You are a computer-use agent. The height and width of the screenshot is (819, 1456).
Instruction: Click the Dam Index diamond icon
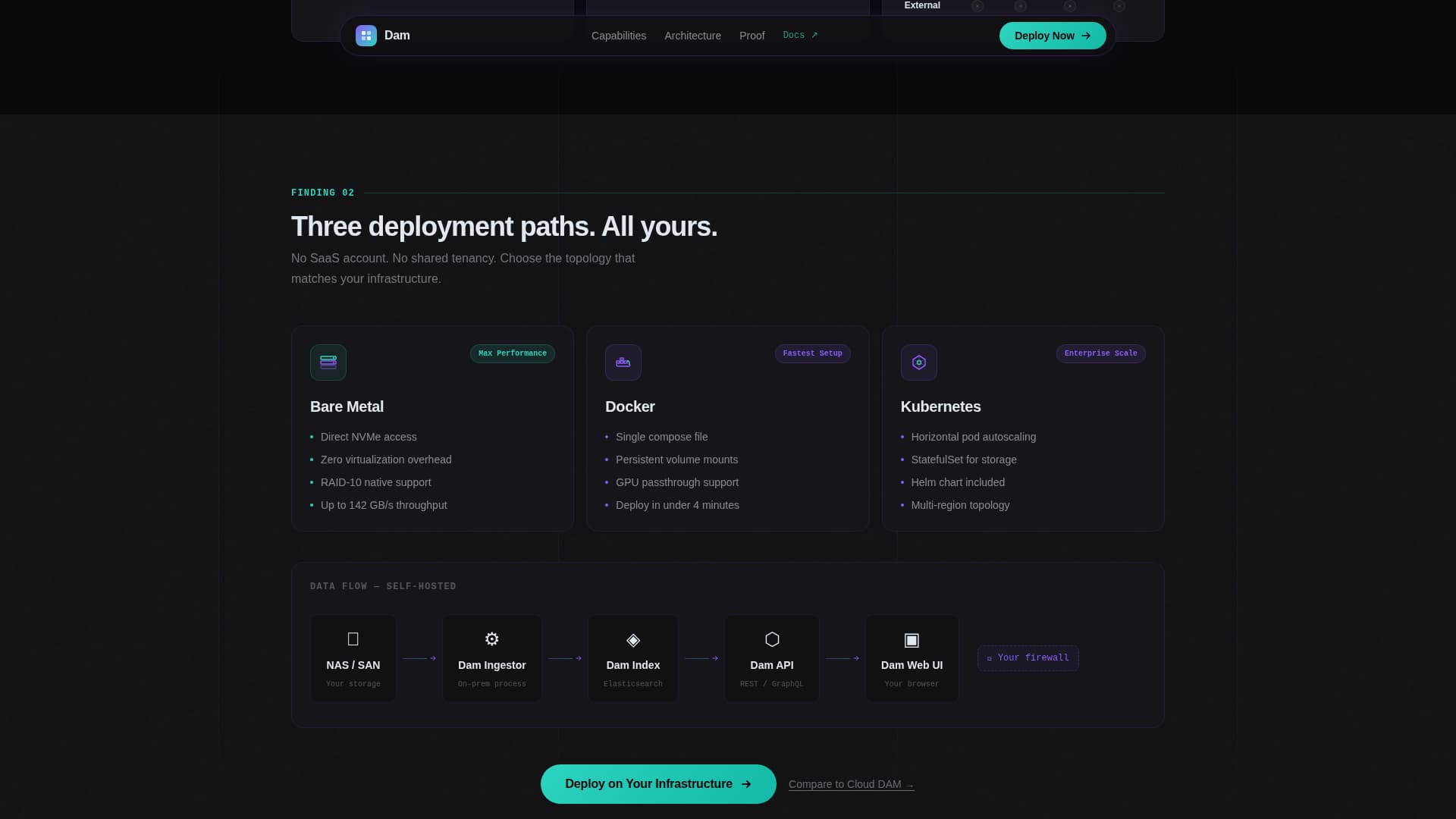633,640
